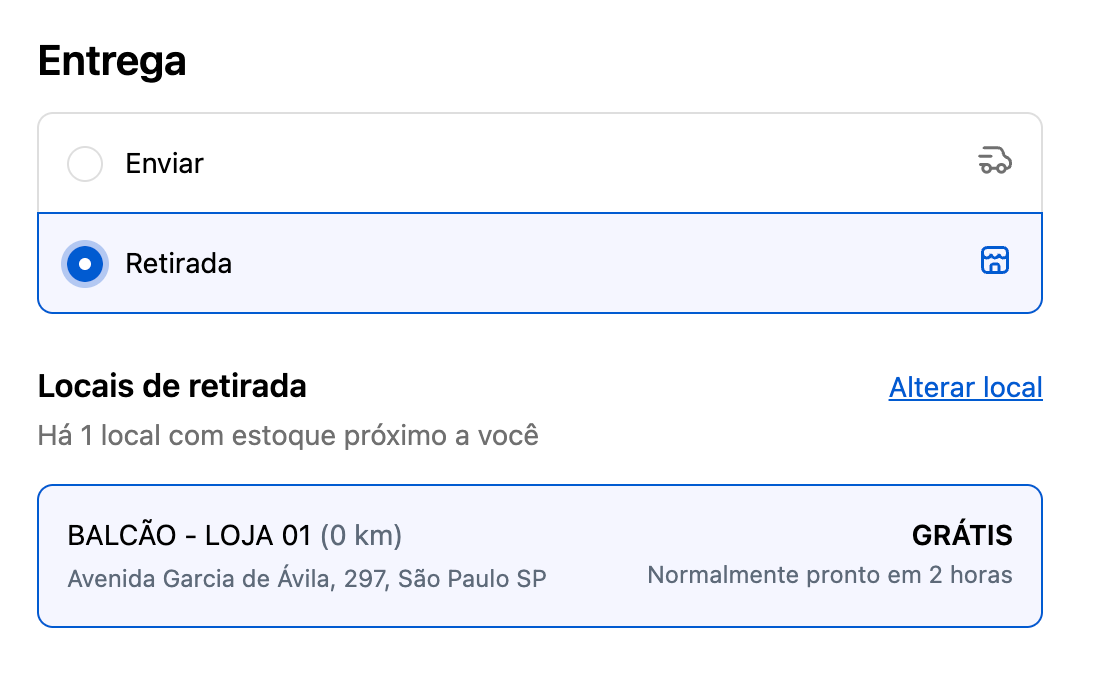
Task: Click the Normalmente pronto em 2 horas text
Action: click(829, 575)
